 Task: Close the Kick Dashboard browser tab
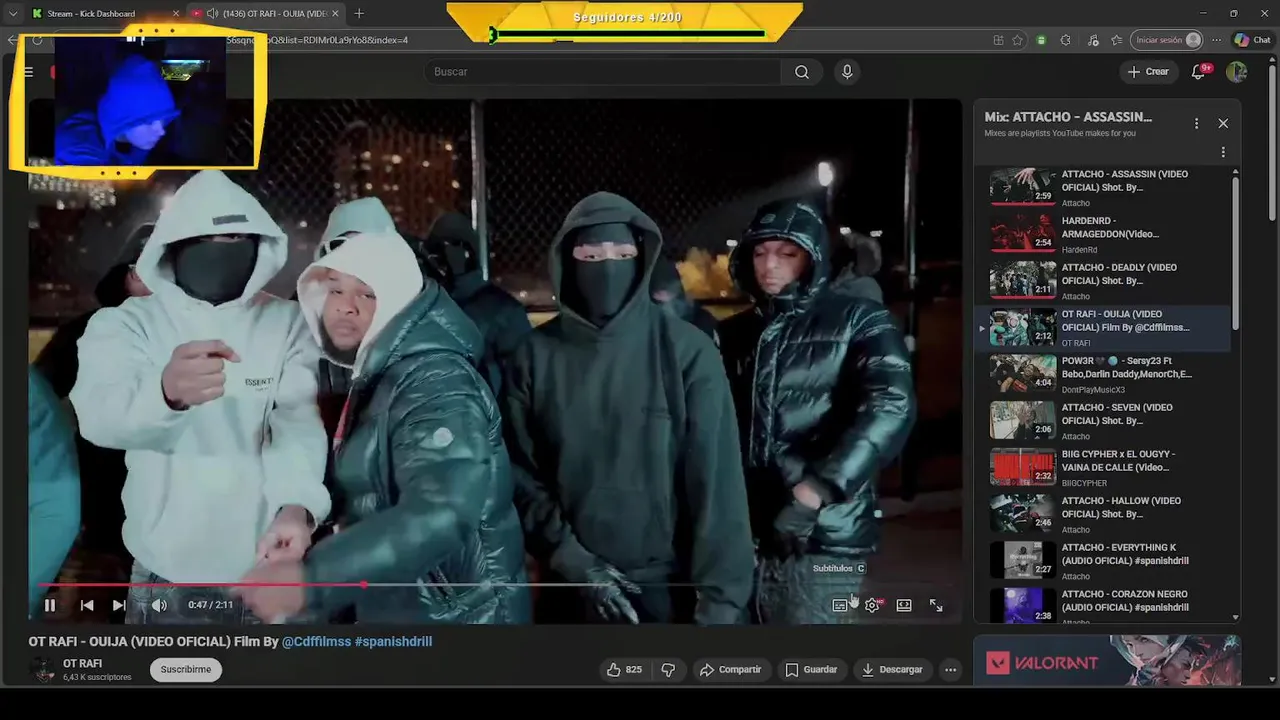pyautogui.click(x=176, y=14)
